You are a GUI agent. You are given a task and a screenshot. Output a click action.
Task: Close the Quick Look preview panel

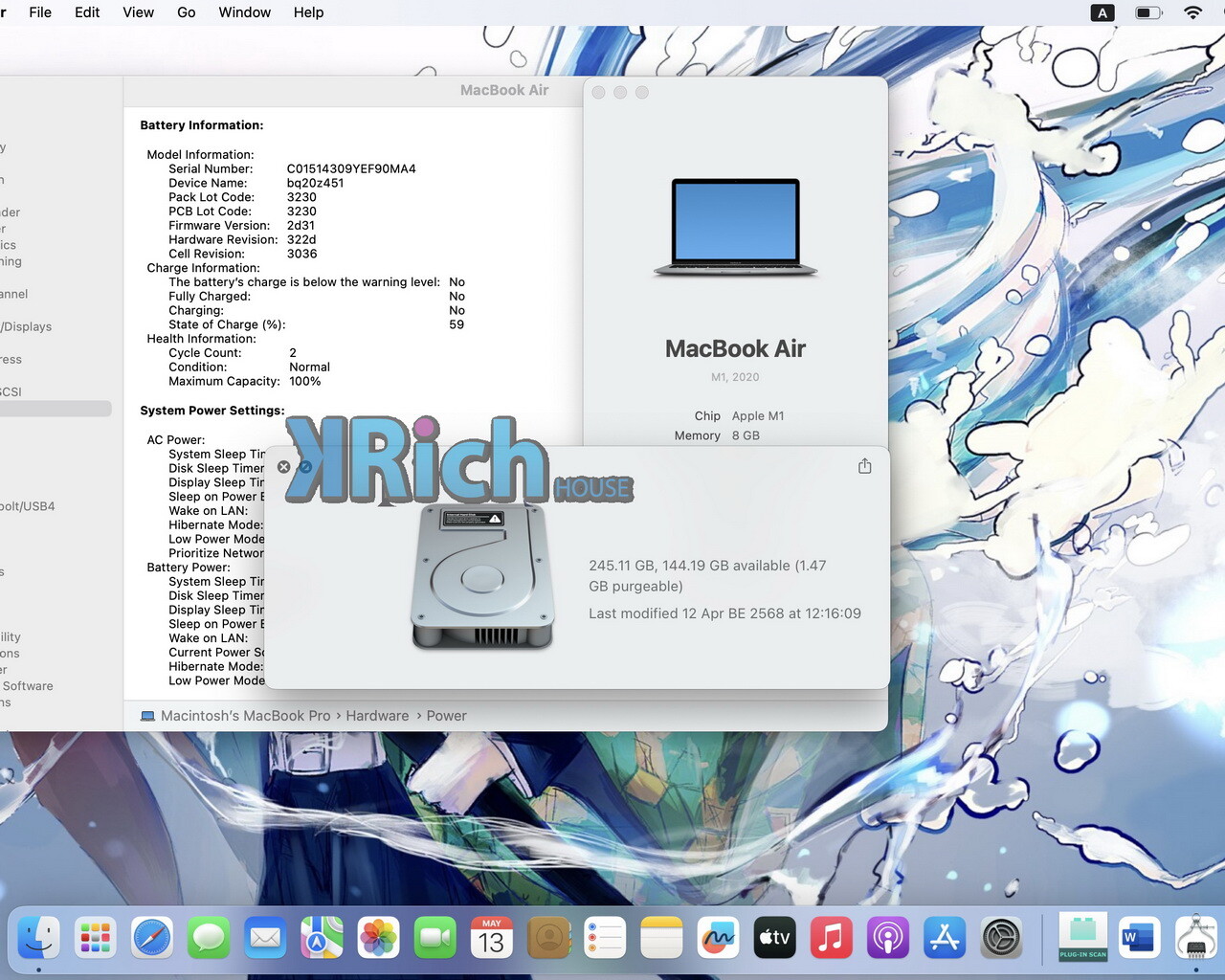pyautogui.click(x=283, y=467)
